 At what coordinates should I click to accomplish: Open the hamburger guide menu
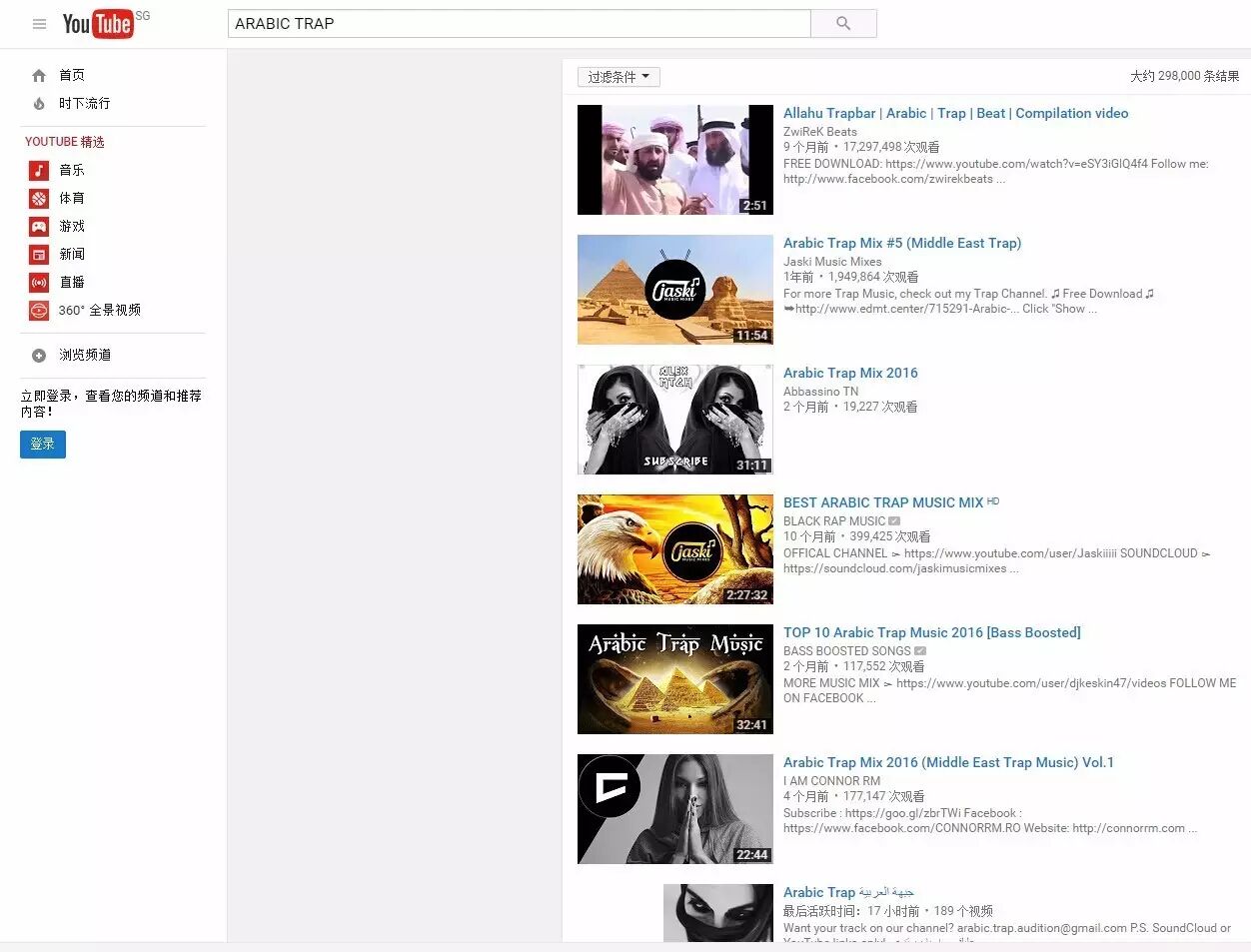tap(39, 24)
